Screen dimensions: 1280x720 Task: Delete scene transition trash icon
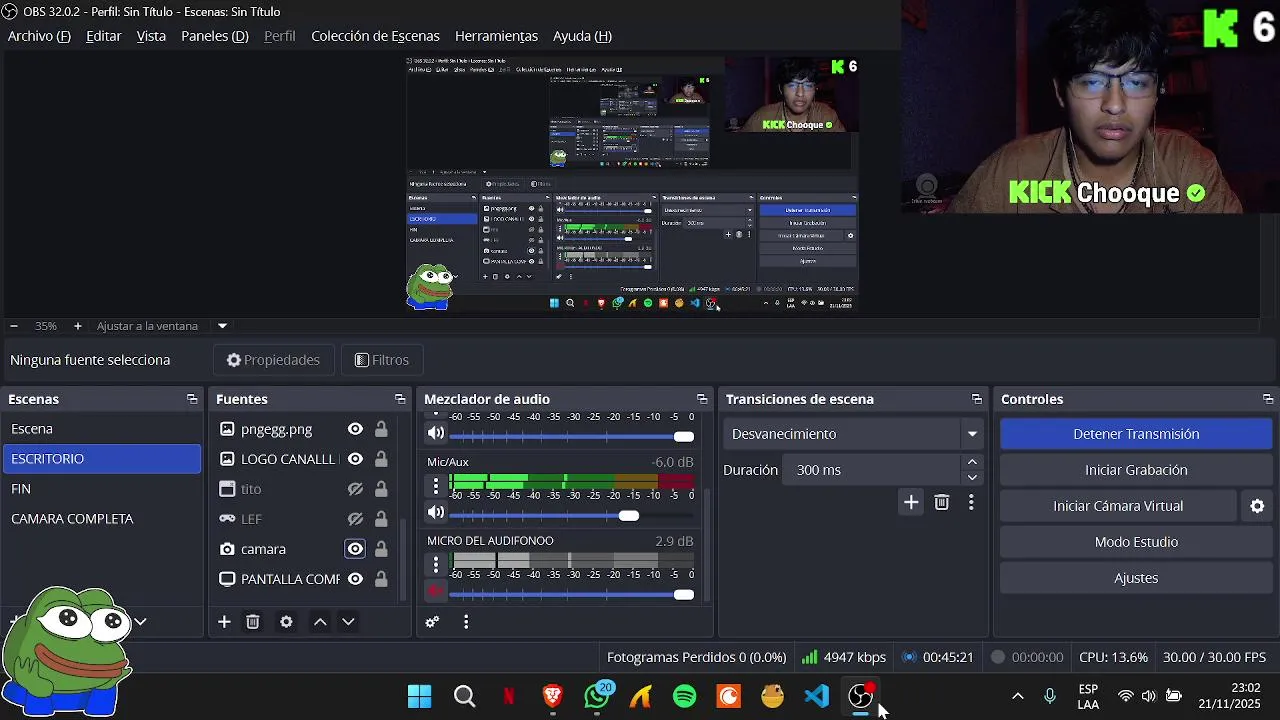pyautogui.click(x=941, y=502)
